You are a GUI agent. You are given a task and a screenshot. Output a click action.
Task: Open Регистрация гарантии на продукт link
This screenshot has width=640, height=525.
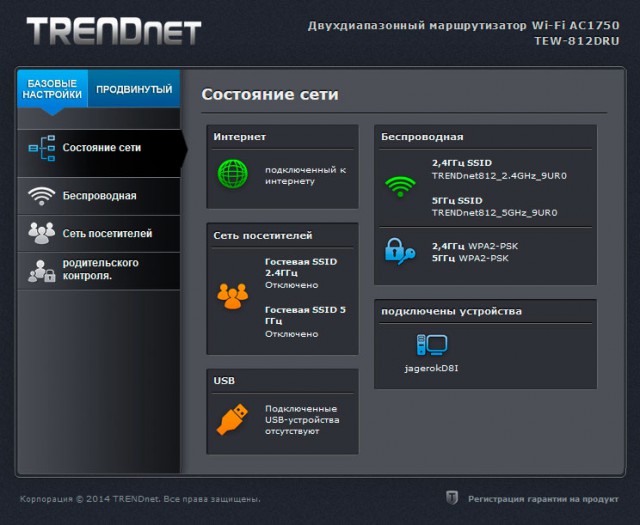pos(543,499)
